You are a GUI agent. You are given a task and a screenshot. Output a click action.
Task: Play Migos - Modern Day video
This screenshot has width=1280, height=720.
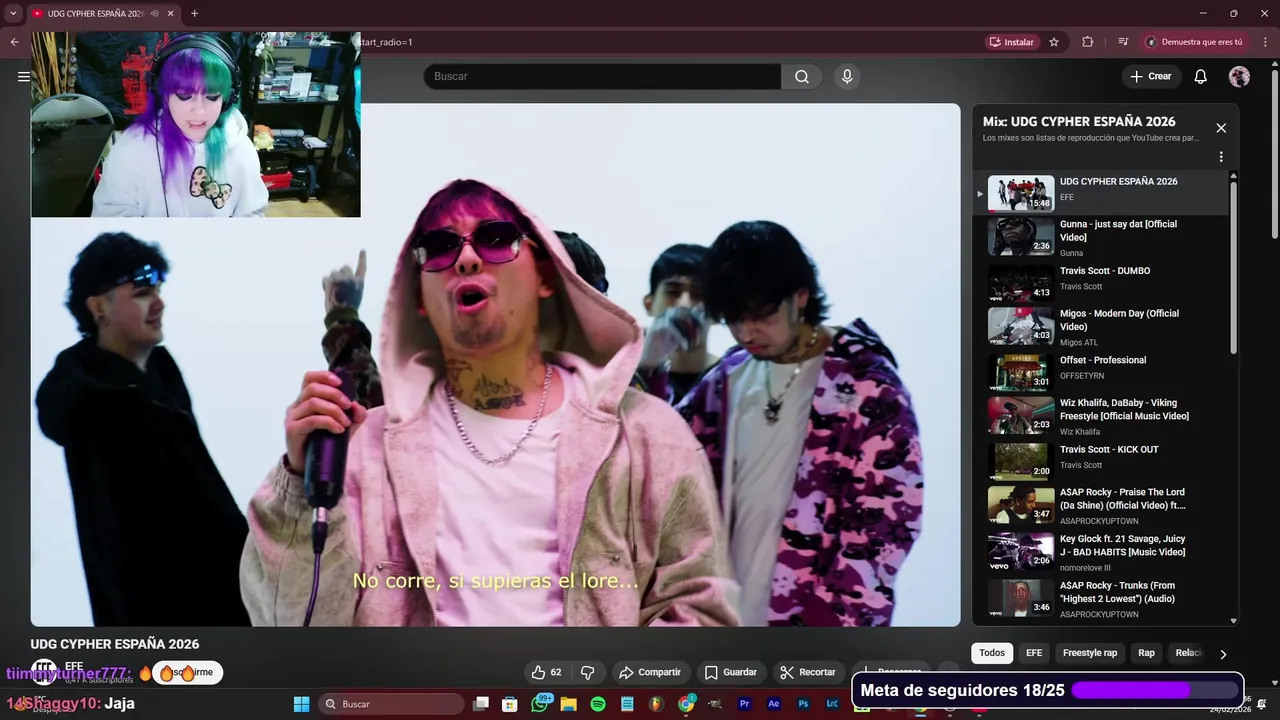pos(1100,326)
